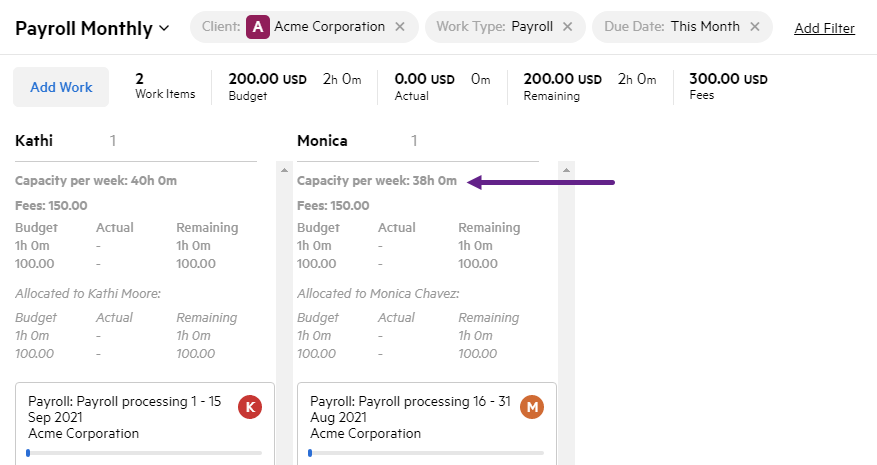Select the Monica column header
877x465 pixels.
tap(322, 141)
